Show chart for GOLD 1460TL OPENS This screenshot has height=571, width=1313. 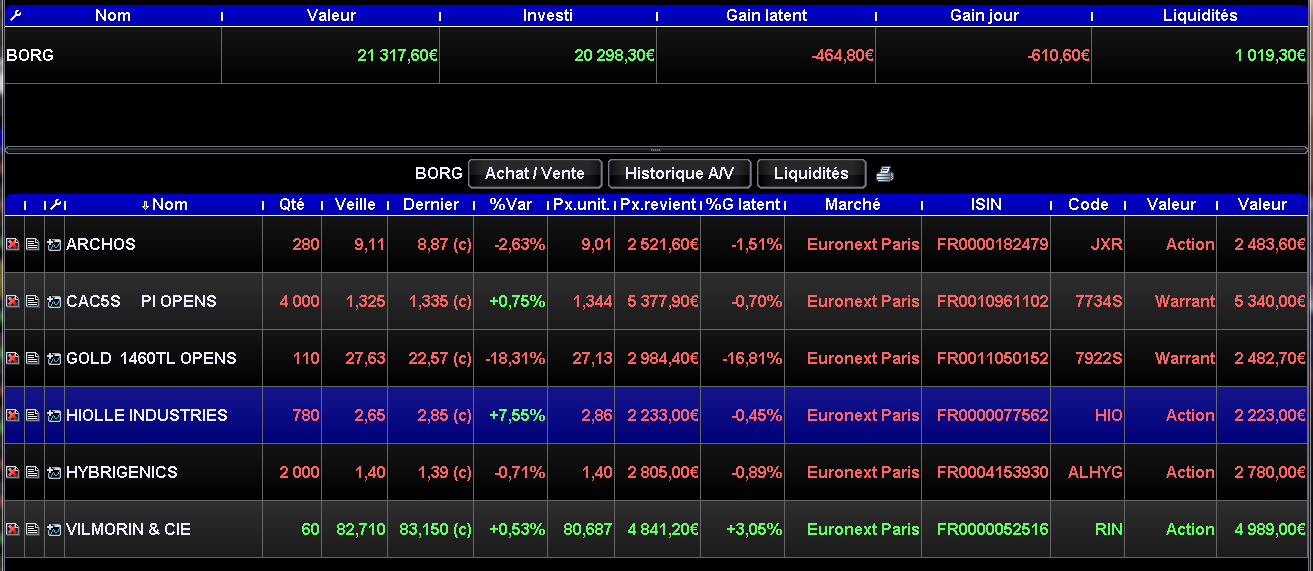(54, 359)
